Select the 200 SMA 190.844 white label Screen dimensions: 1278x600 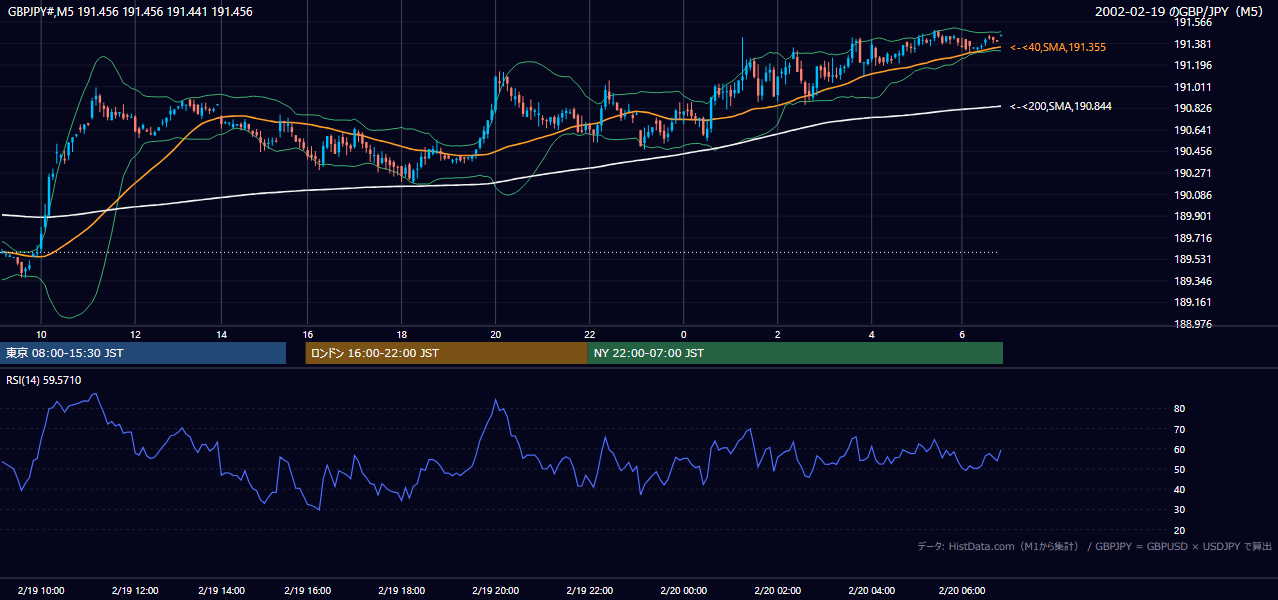(1061, 106)
